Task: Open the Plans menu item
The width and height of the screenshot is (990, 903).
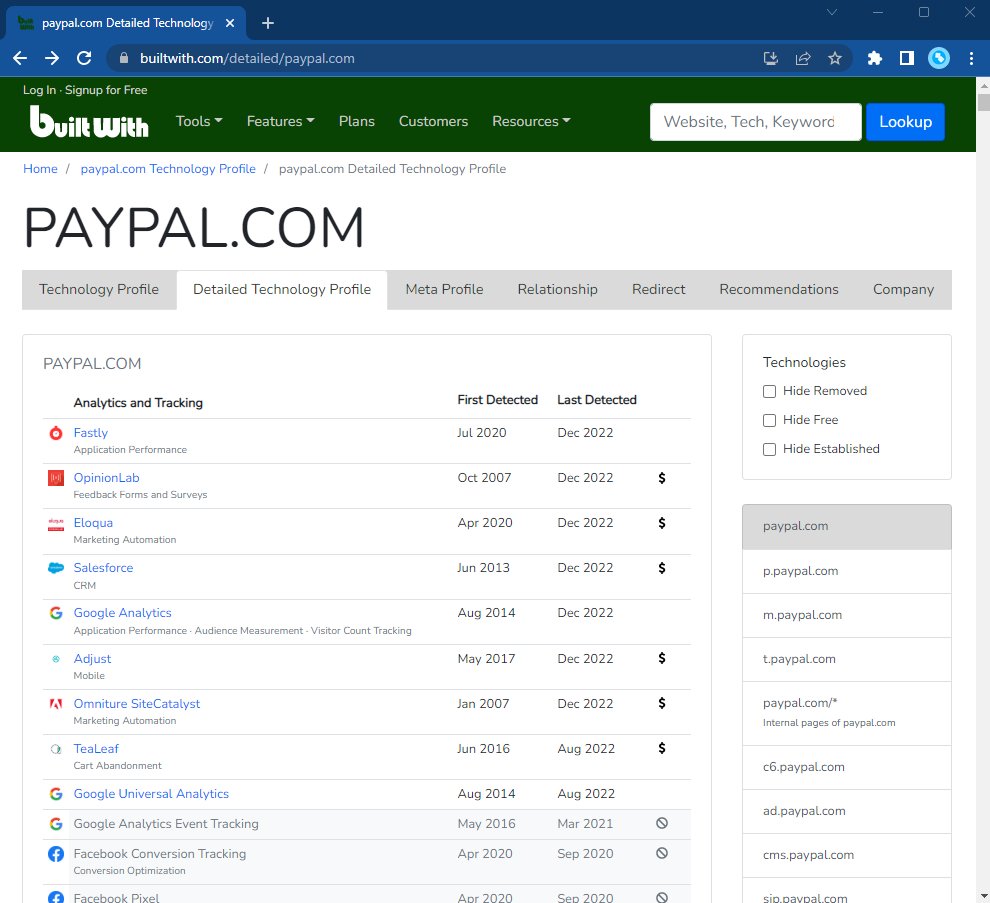Action: (357, 121)
